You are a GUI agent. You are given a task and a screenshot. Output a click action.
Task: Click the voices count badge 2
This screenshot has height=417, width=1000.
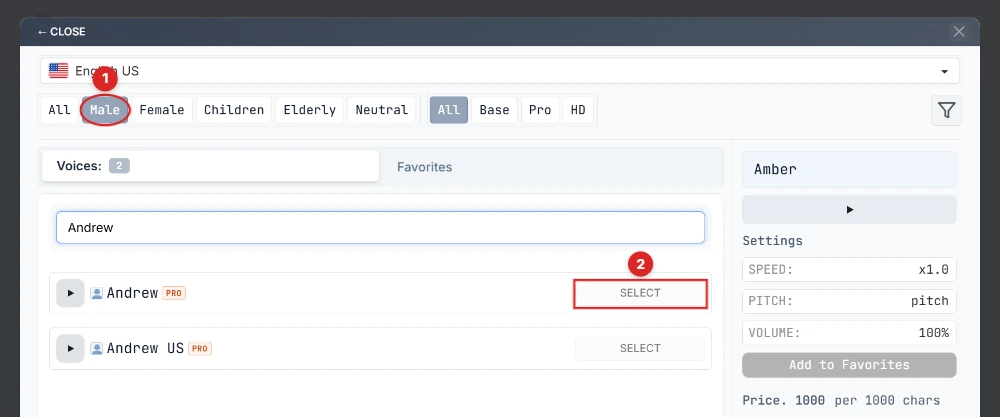119,166
